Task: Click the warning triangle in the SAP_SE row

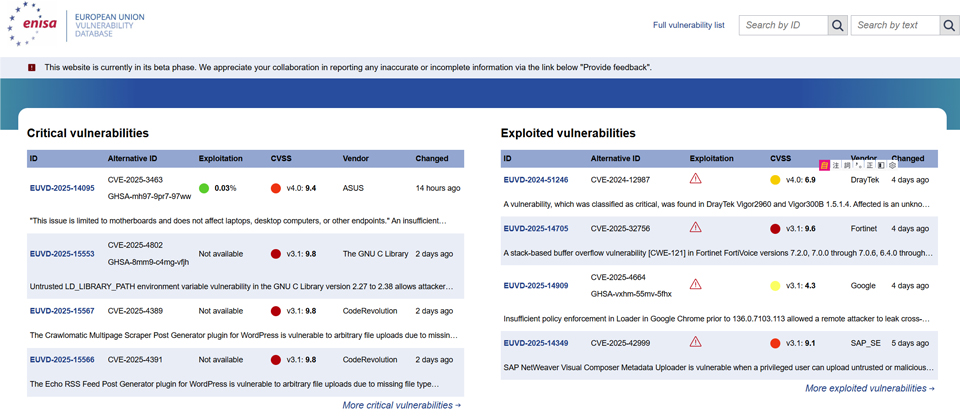Action: point(695,341)
